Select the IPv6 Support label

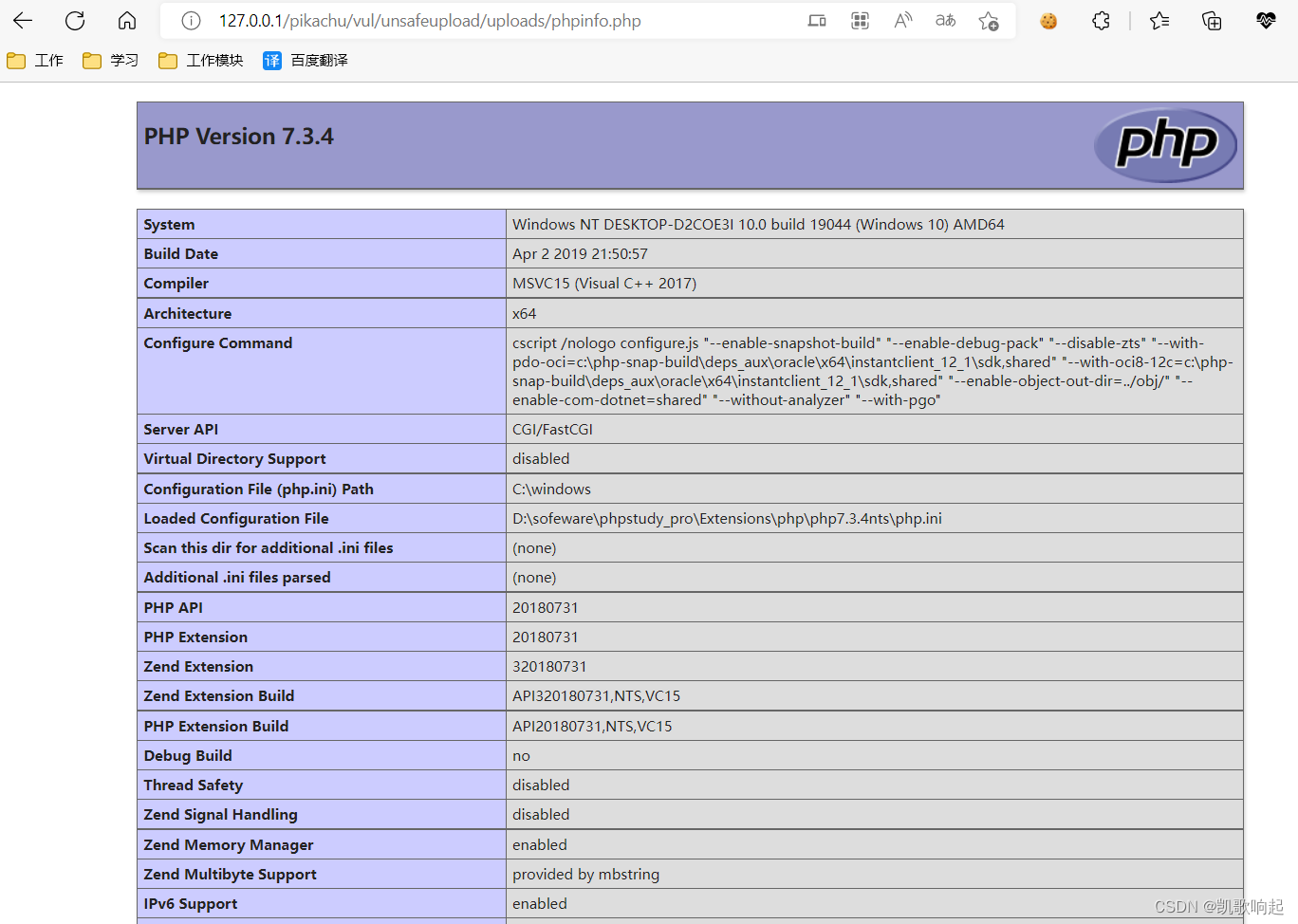(x=191, y=904)
